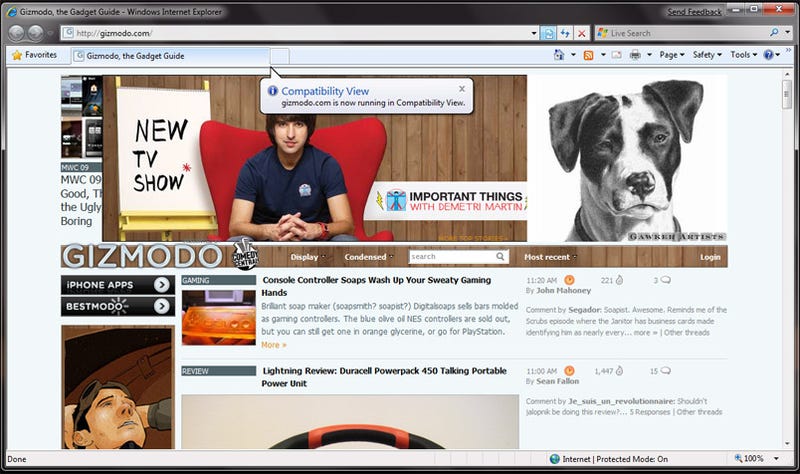The height and width of the screenshot is (474, 800).
Task: Click the Login link
Action: click(710, 257)
